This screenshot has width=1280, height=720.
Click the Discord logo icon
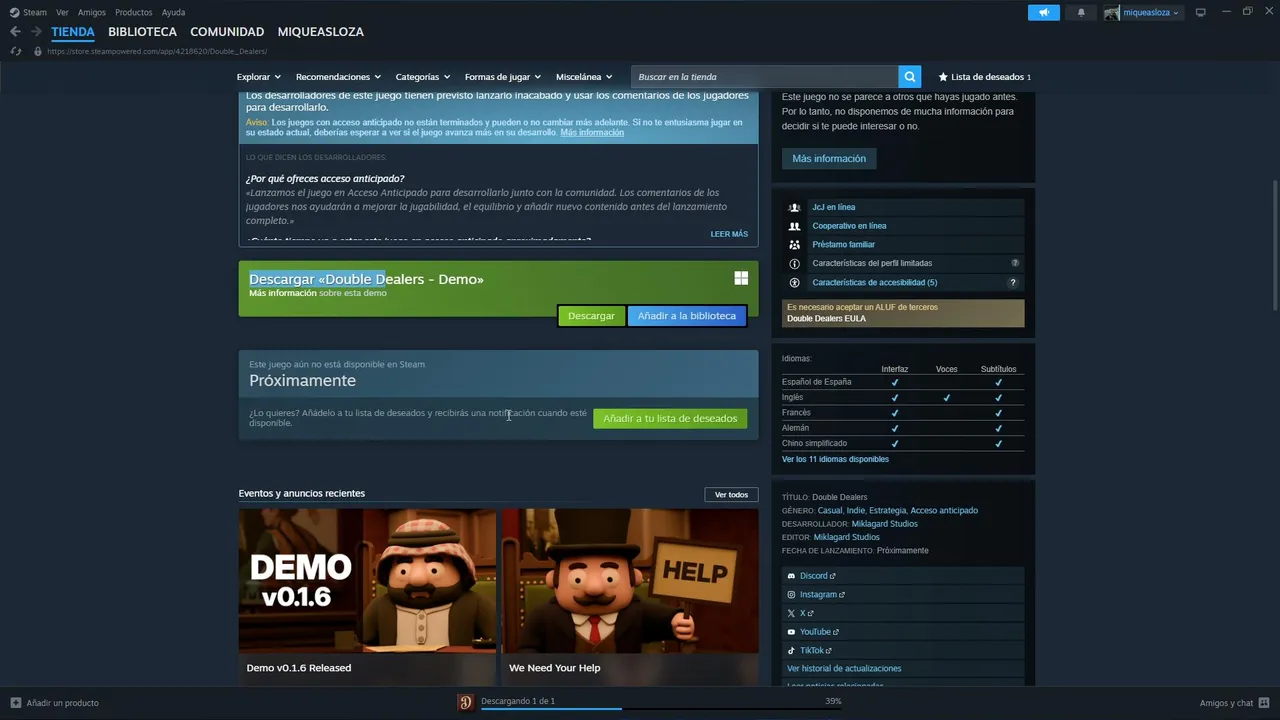click(x=791, y=576)
